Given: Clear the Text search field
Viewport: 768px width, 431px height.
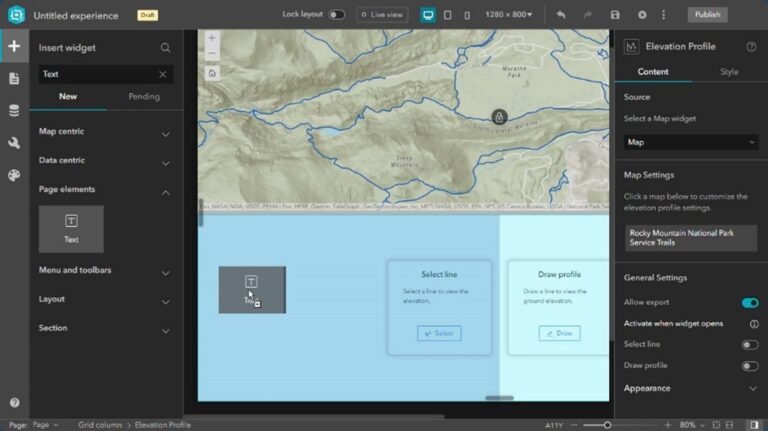Looking at the screenshot, I should (x=163, y=74).
